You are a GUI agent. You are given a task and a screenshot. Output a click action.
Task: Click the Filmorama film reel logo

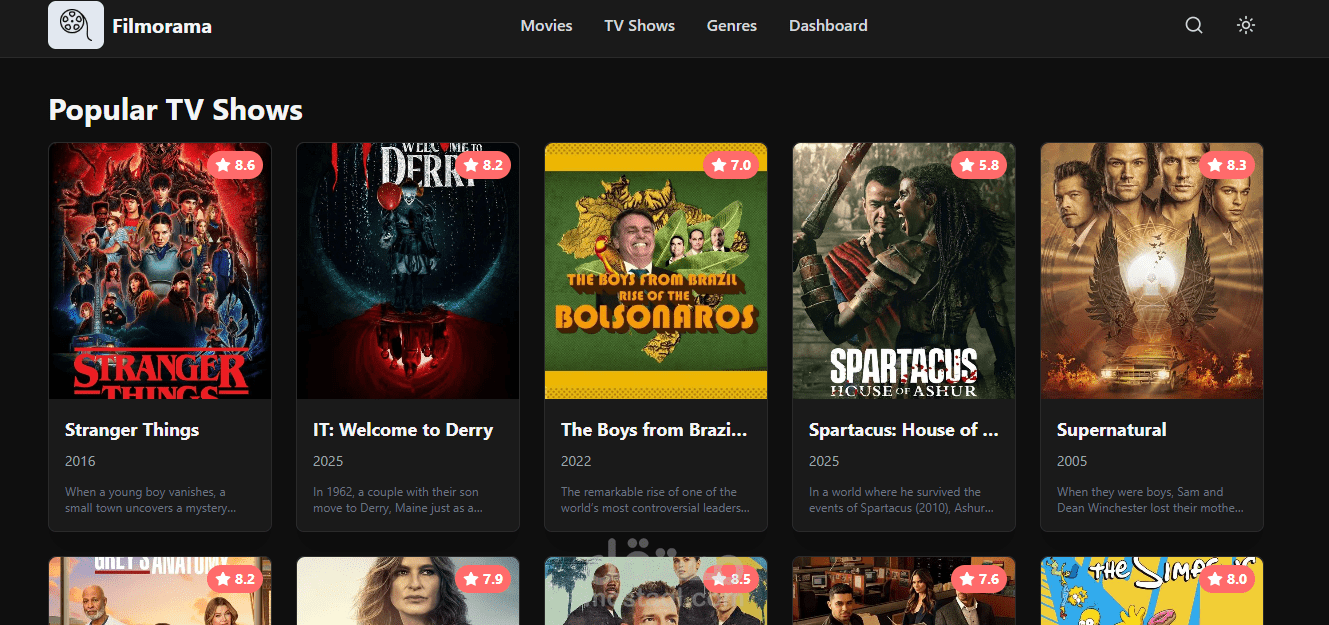pos(76,25)
